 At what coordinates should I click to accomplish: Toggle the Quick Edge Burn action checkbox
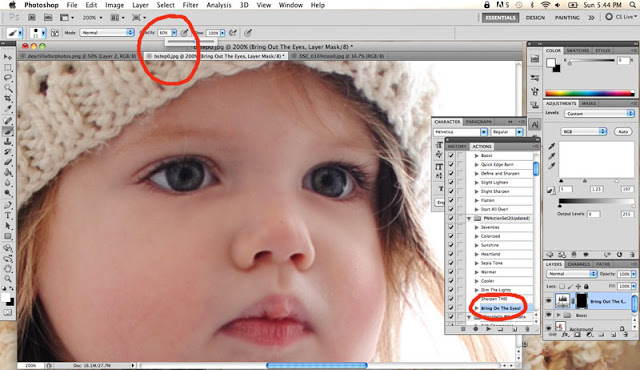pos(451,164)
